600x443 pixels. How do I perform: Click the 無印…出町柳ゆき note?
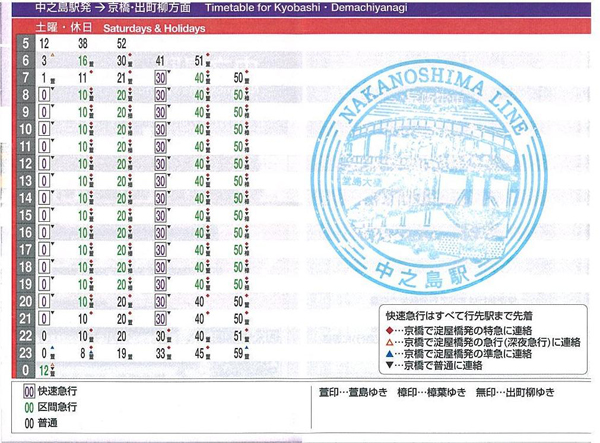[x=515, y=392]
